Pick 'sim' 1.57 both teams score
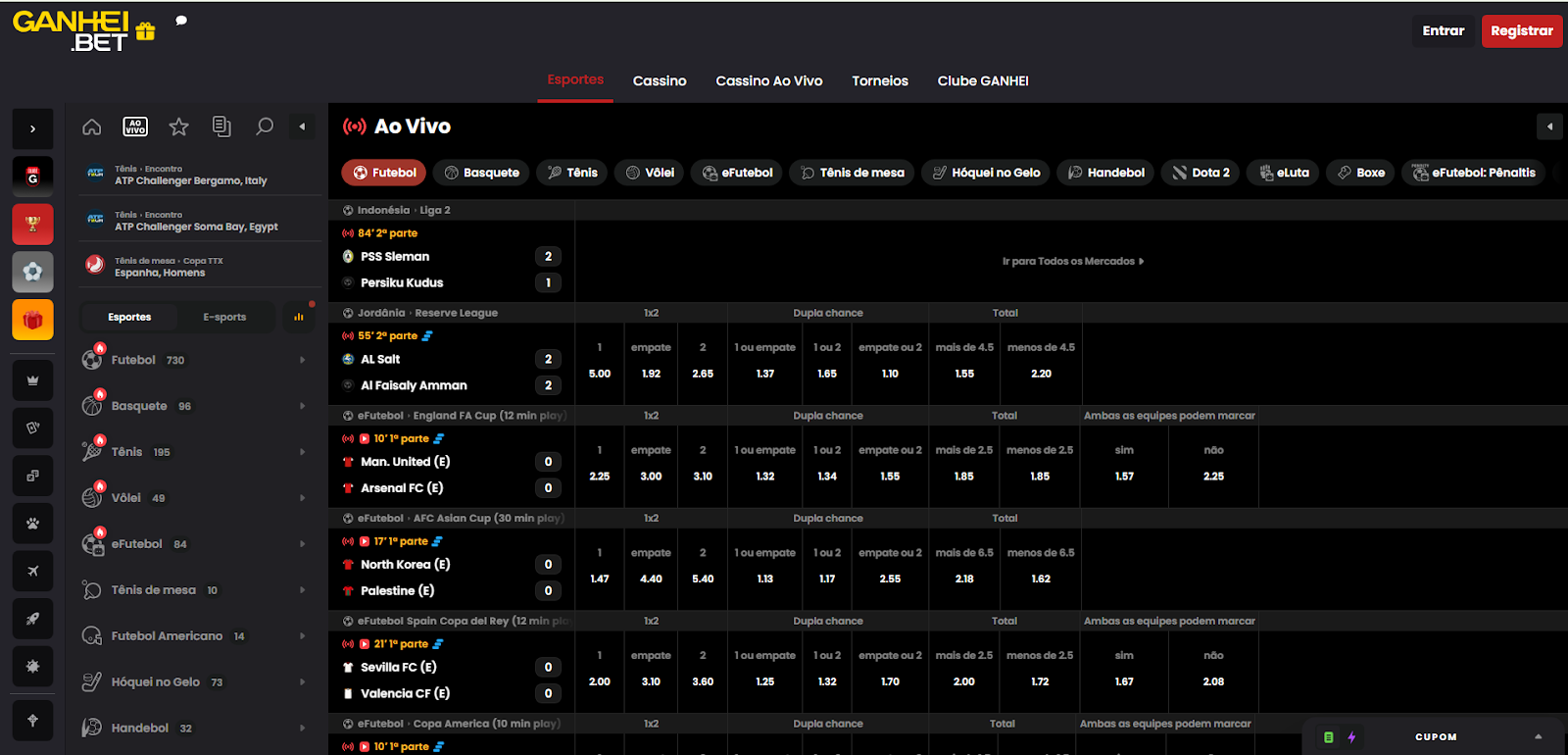1568x755 pixels. point(1124,464)
